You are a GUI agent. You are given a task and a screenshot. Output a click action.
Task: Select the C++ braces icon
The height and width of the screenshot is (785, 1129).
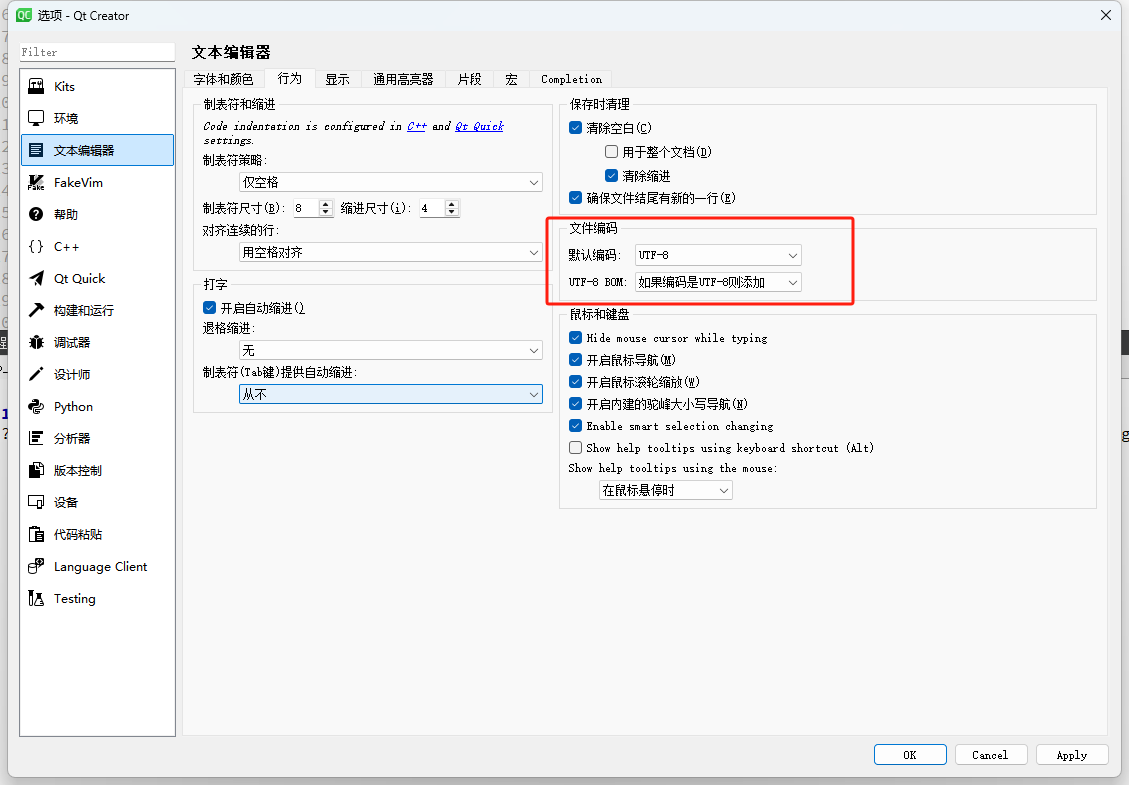[x=36, y=246]
